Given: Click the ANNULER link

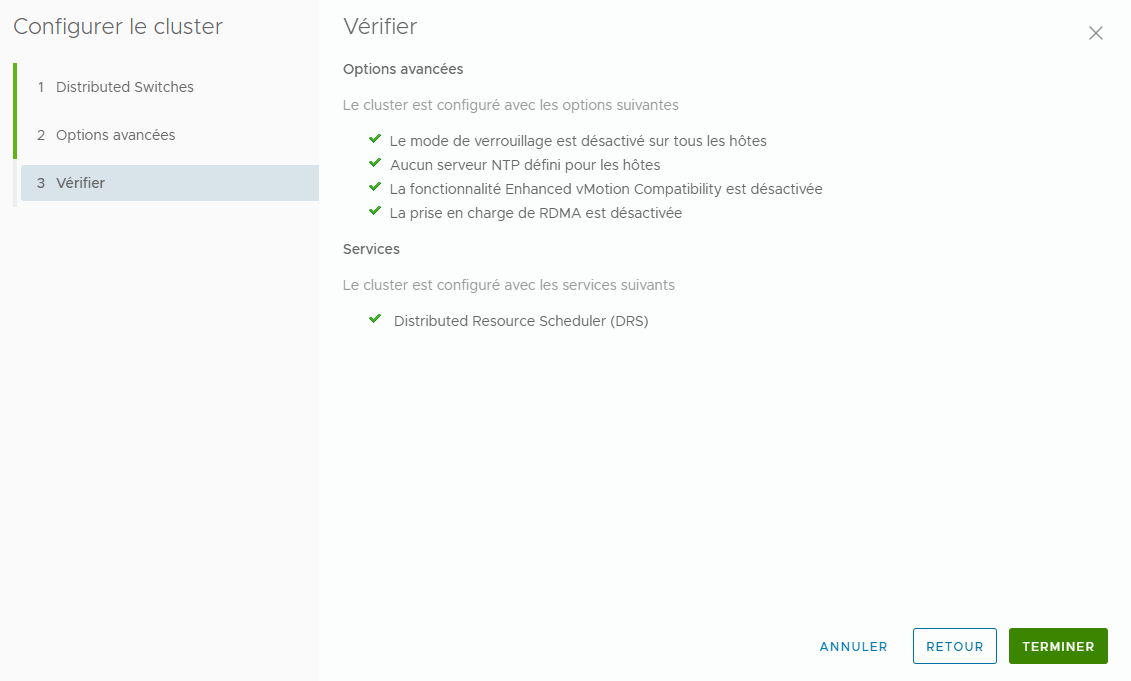Looking at the screenshot, I should pos(853,646).
